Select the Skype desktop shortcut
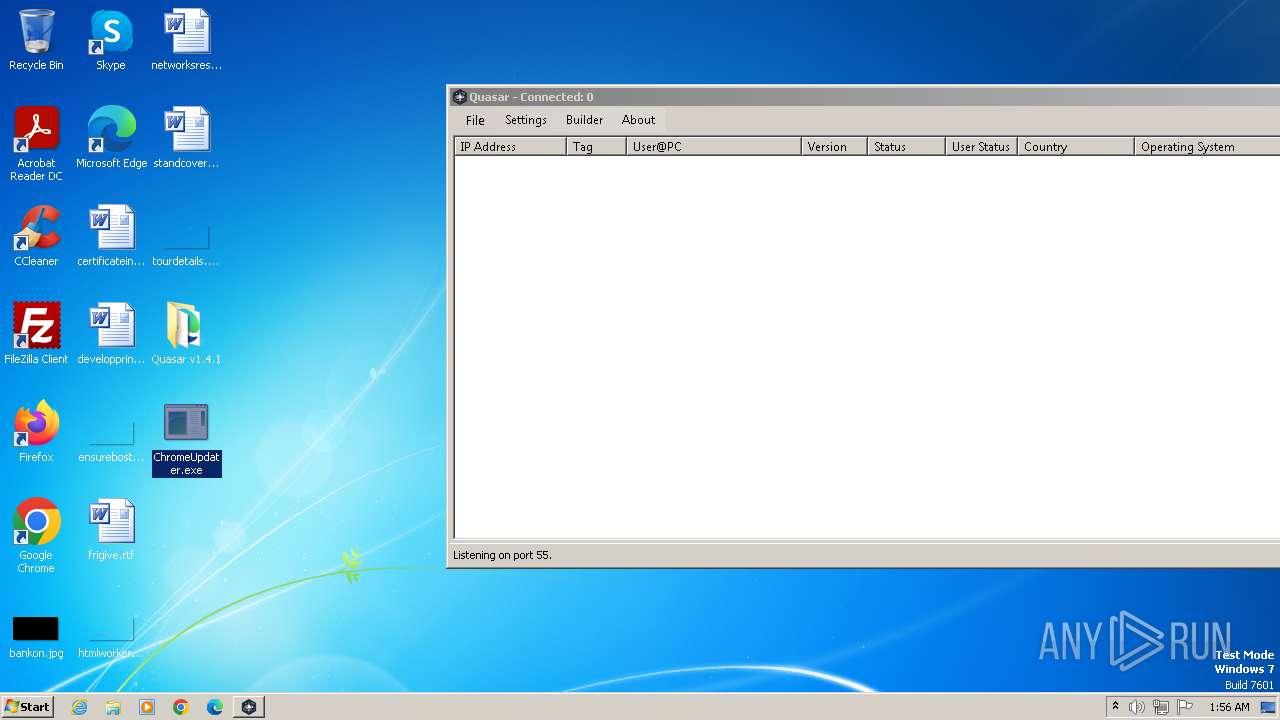 pos(111,41)
